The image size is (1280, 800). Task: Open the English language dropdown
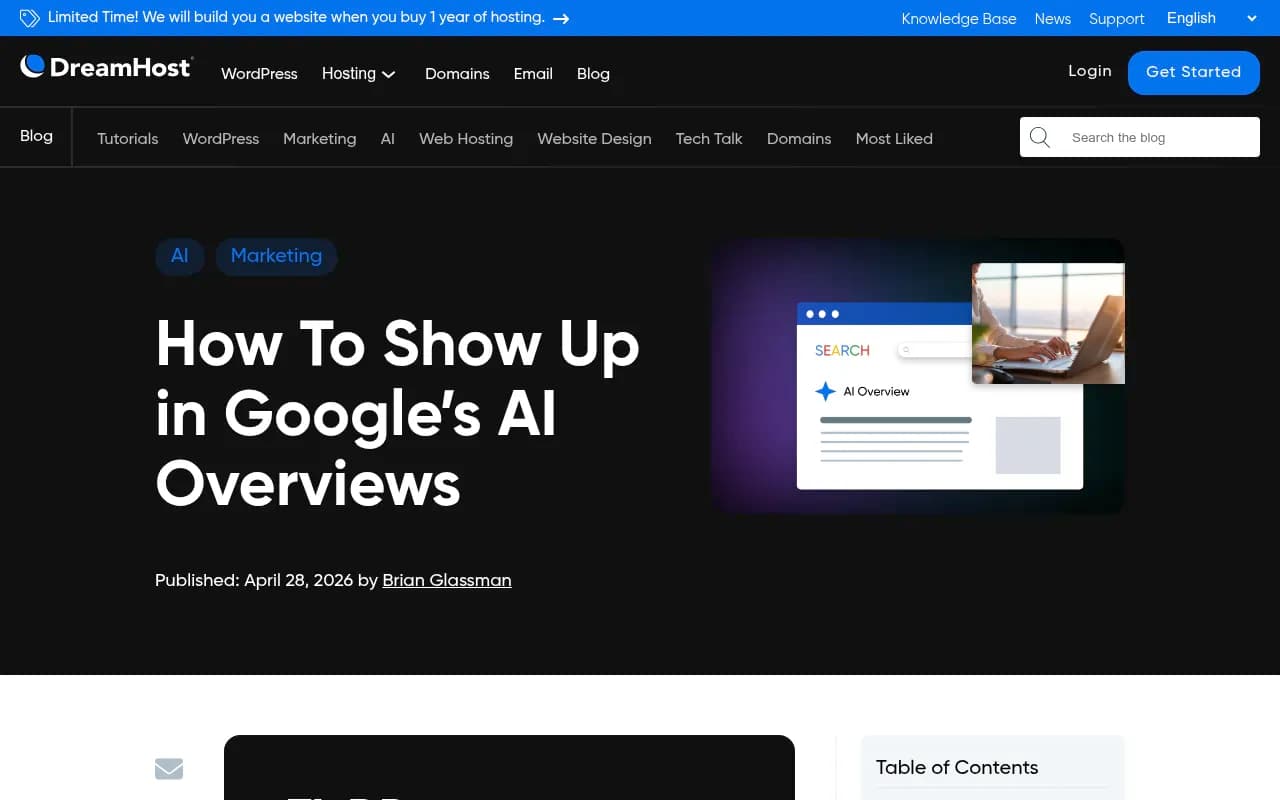1212,18
